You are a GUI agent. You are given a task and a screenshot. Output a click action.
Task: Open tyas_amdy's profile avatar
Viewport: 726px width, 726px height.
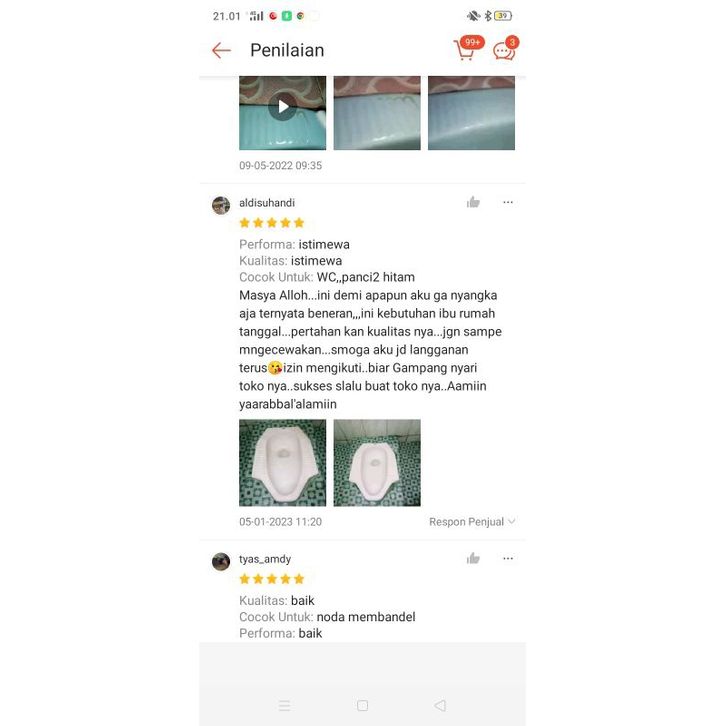pos(221,562)
